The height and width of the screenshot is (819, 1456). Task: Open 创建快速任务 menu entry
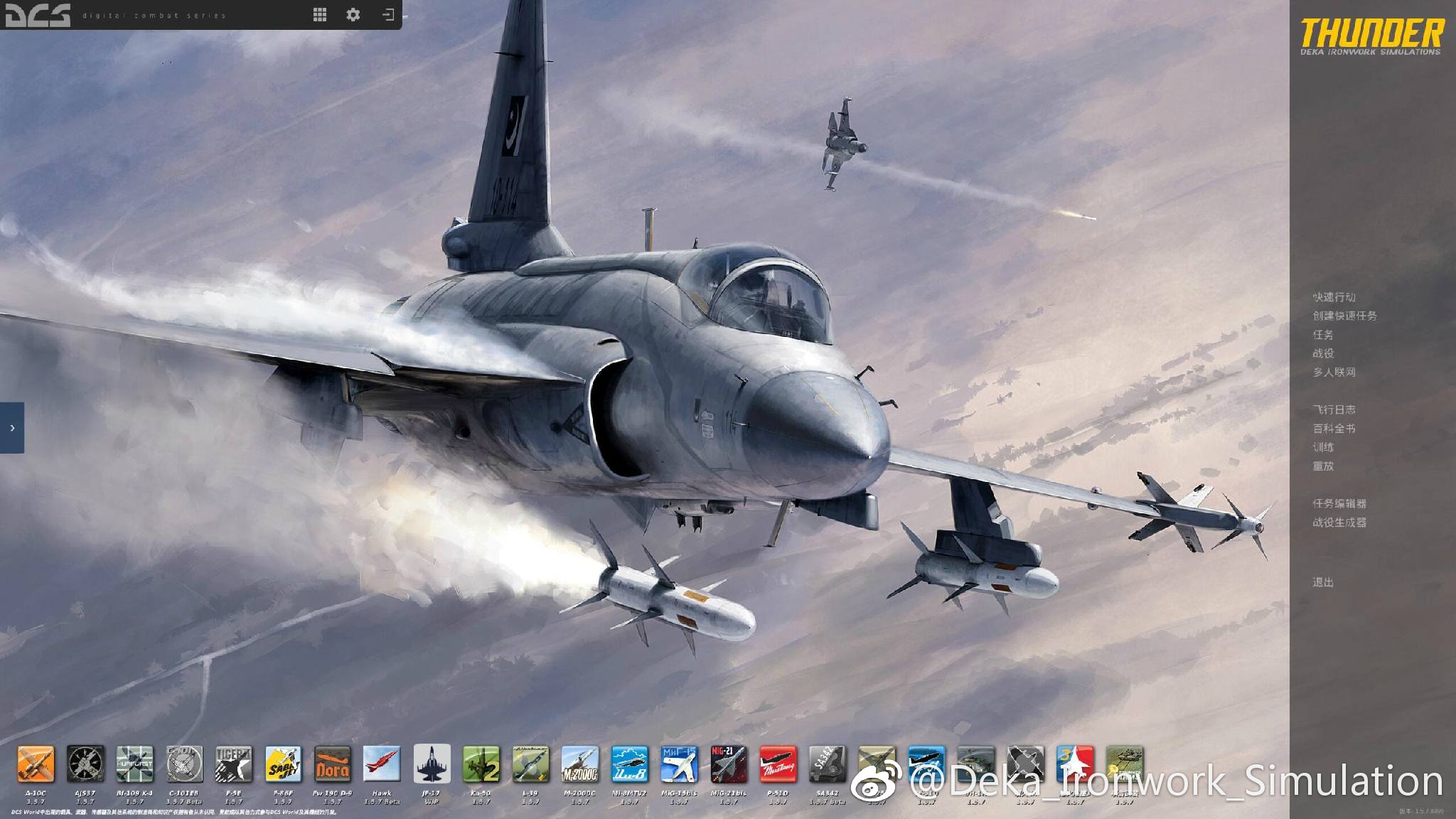[1344, 316]
